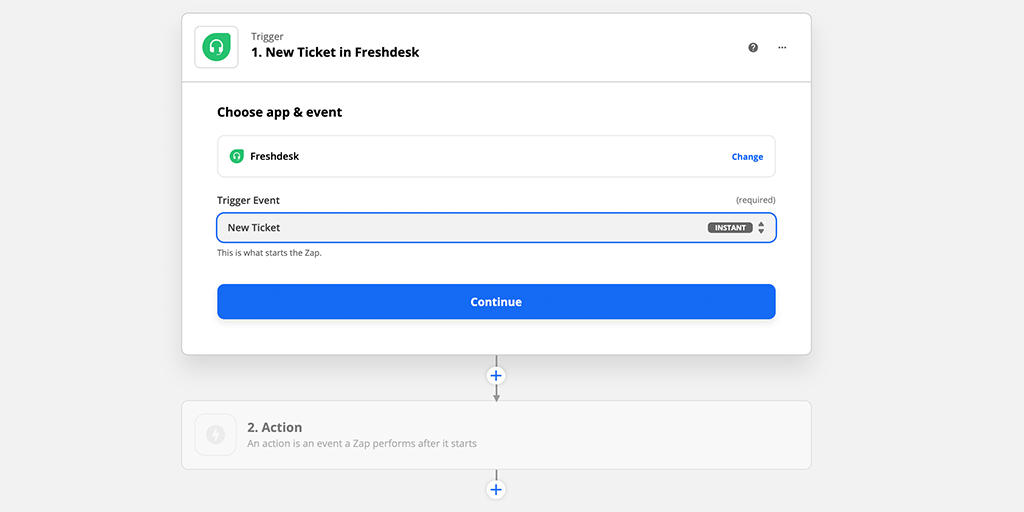Click the 'This is what starts the Zap.' hint
The width and height of the screenshot is (1024, 512).
[x=269, y=253]
